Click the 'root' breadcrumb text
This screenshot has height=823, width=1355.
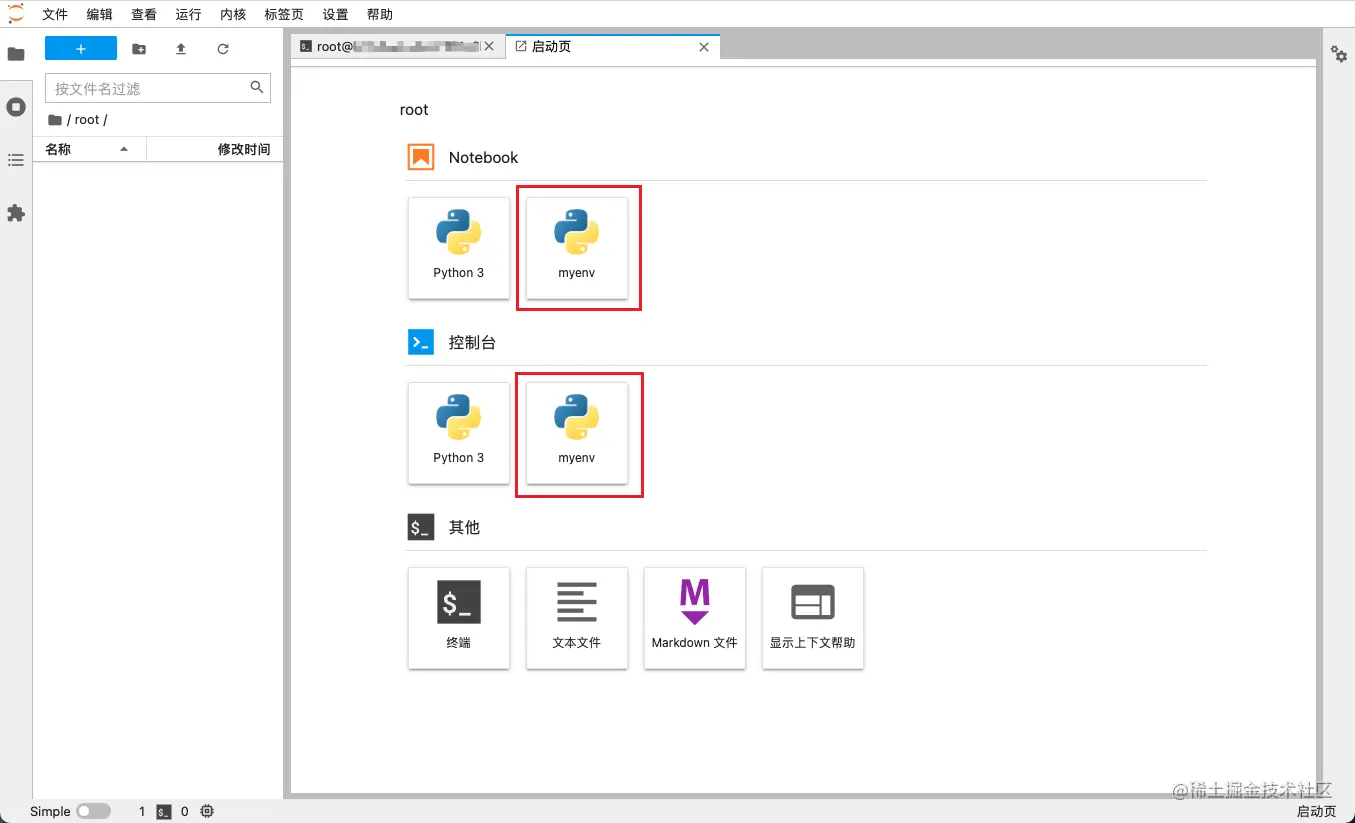pos(87,120)
